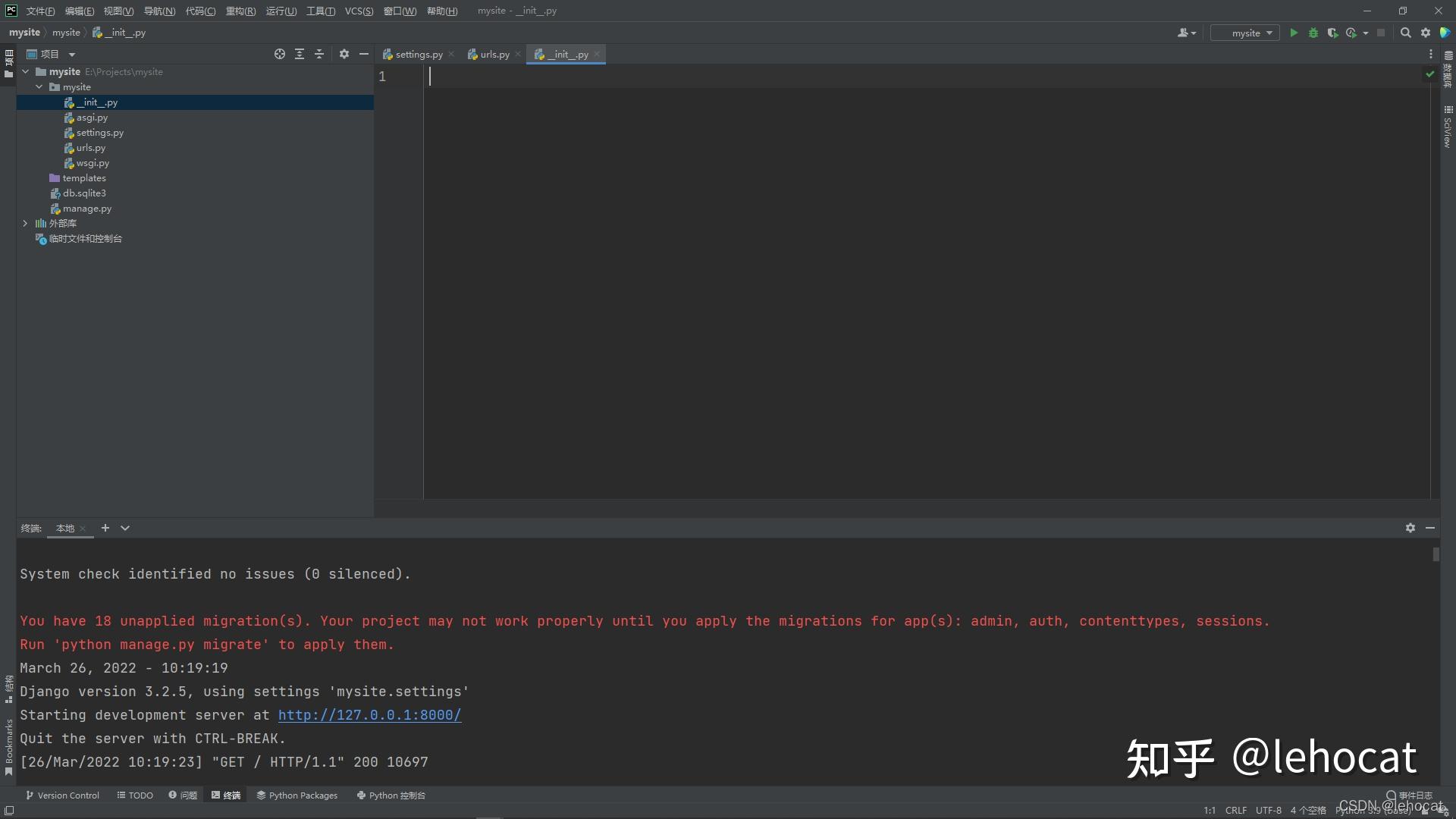Viewport: 1456px width, 819px height.
Task: Expand the 外部库 external libraries node
Action: (x=25, y=223)
